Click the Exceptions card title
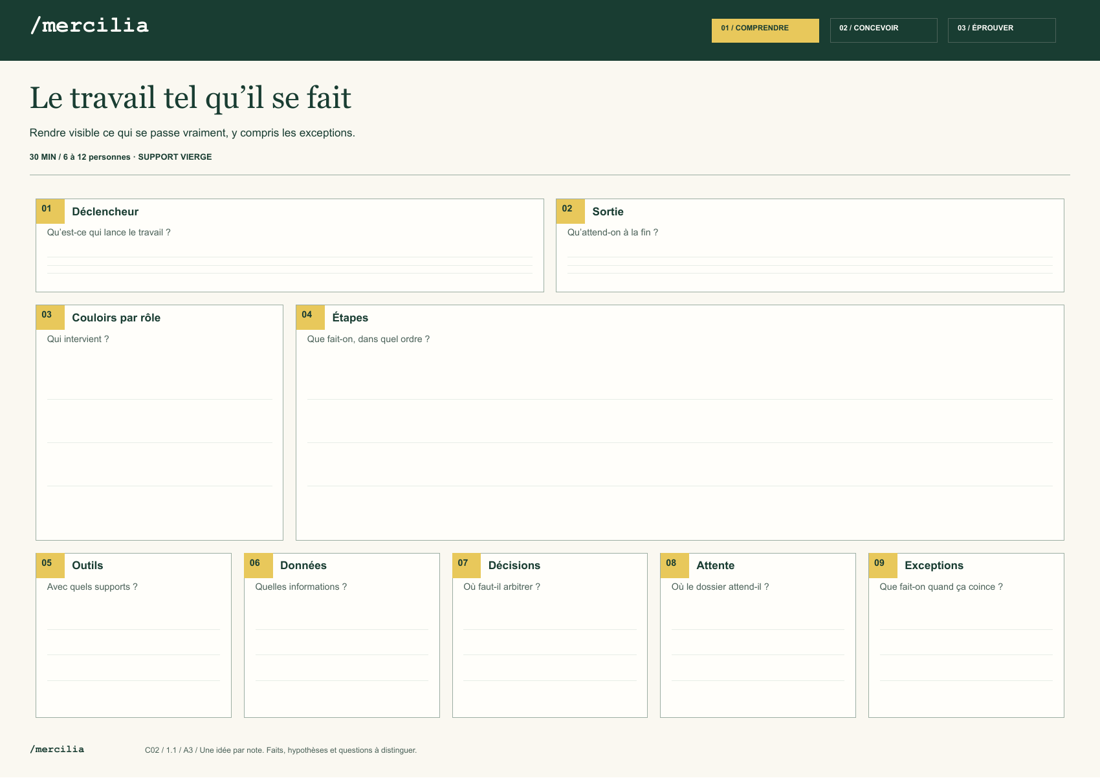1100x778 pixels. pyautogui.click(x=934, y=565)
